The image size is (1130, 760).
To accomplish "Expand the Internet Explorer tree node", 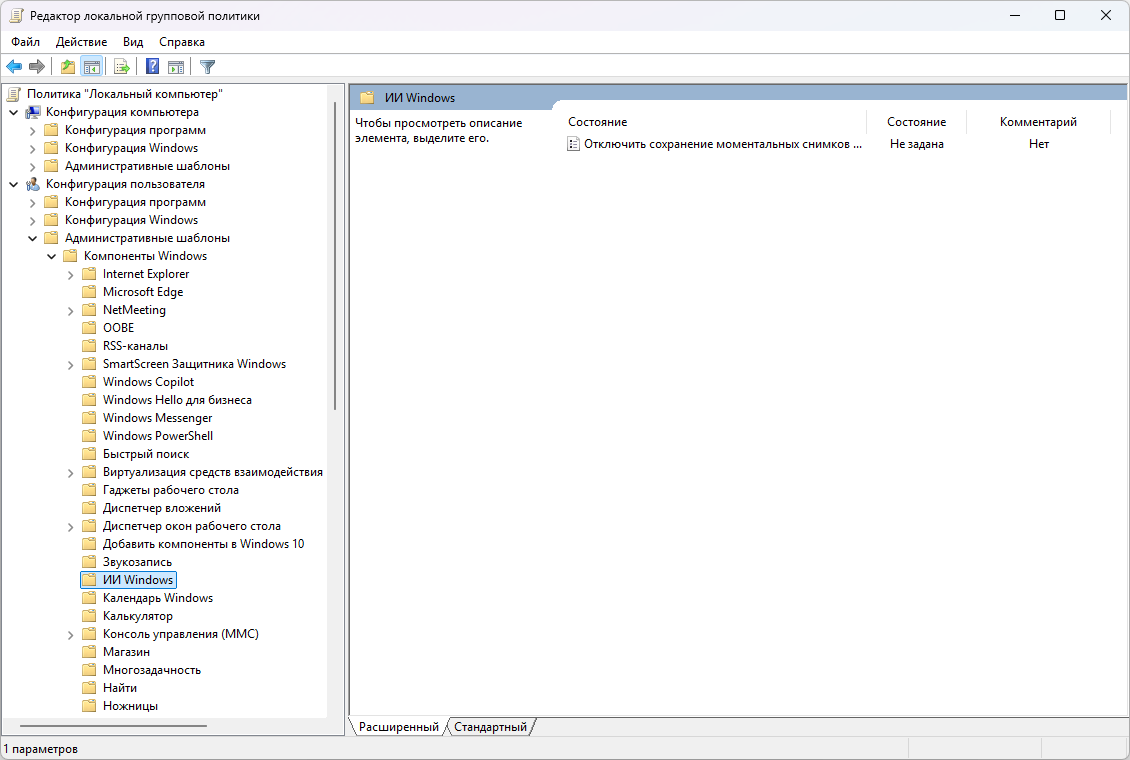I will pyautogui.click(x=70, y=274).
